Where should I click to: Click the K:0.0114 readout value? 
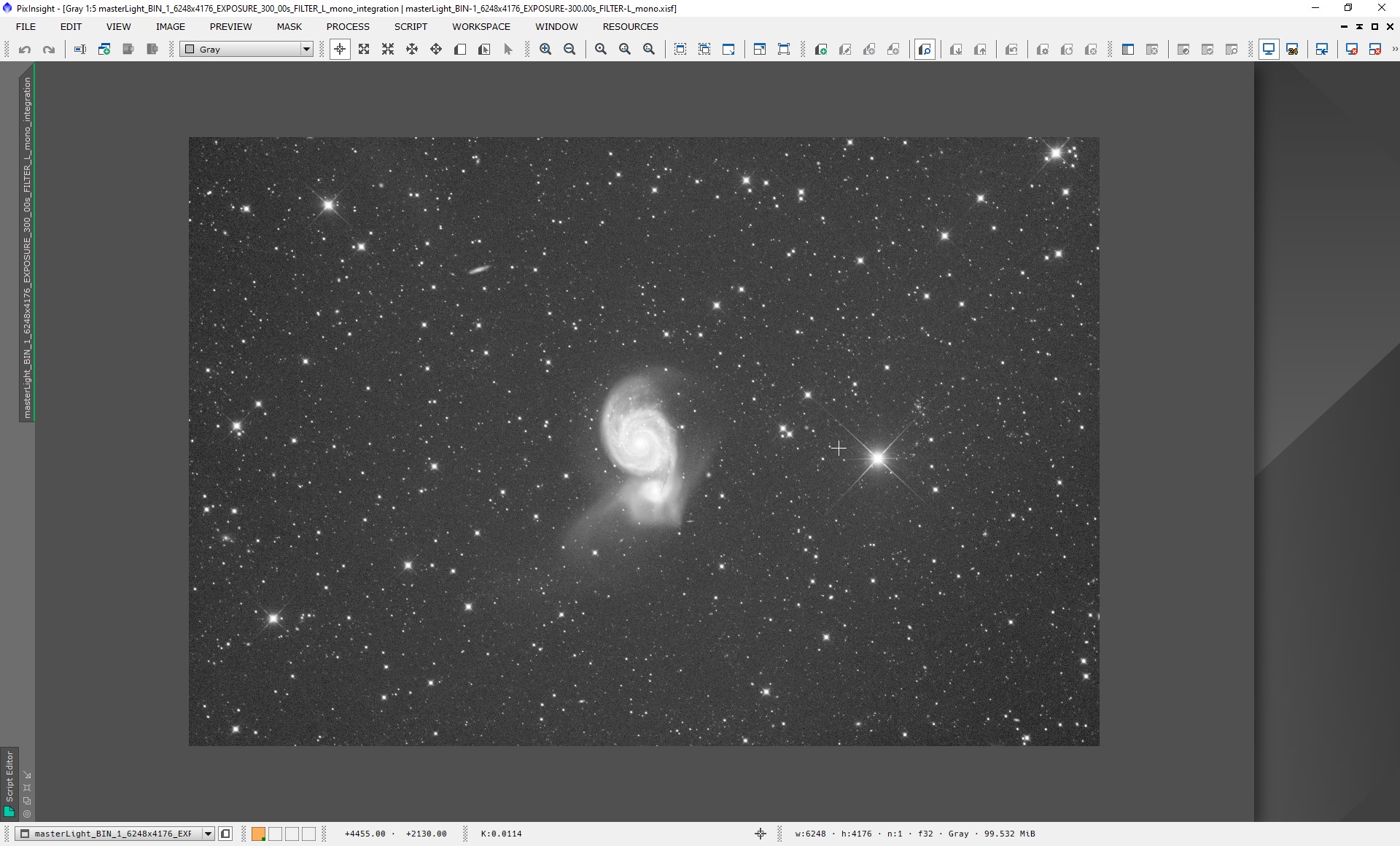point(501,834)
